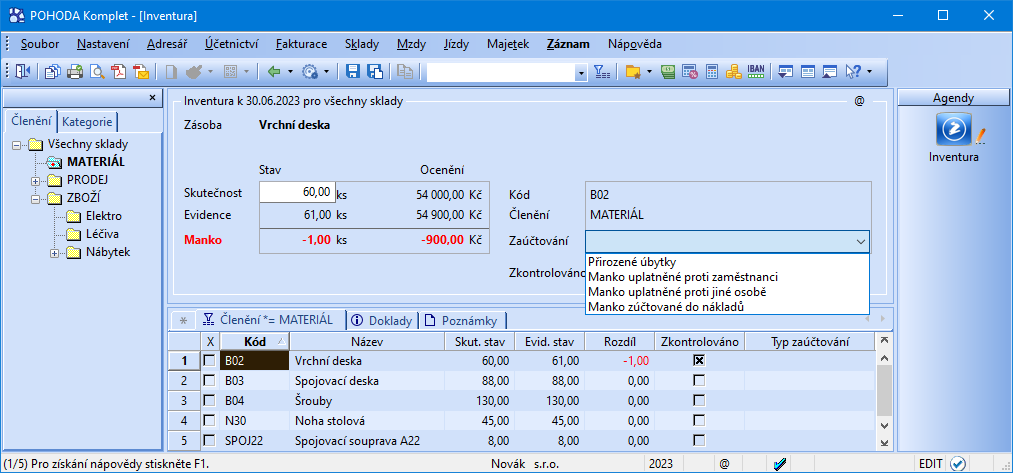Click the printer icon in toolbar

coord(75,72)
